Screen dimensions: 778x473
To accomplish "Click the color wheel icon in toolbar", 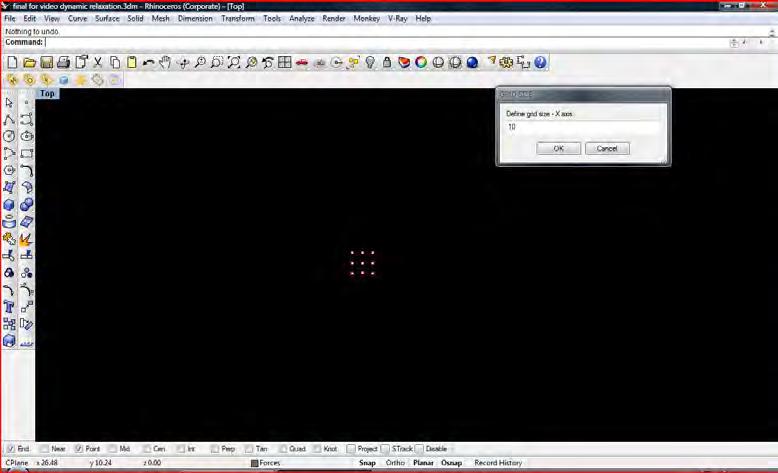I will [421, 63].
